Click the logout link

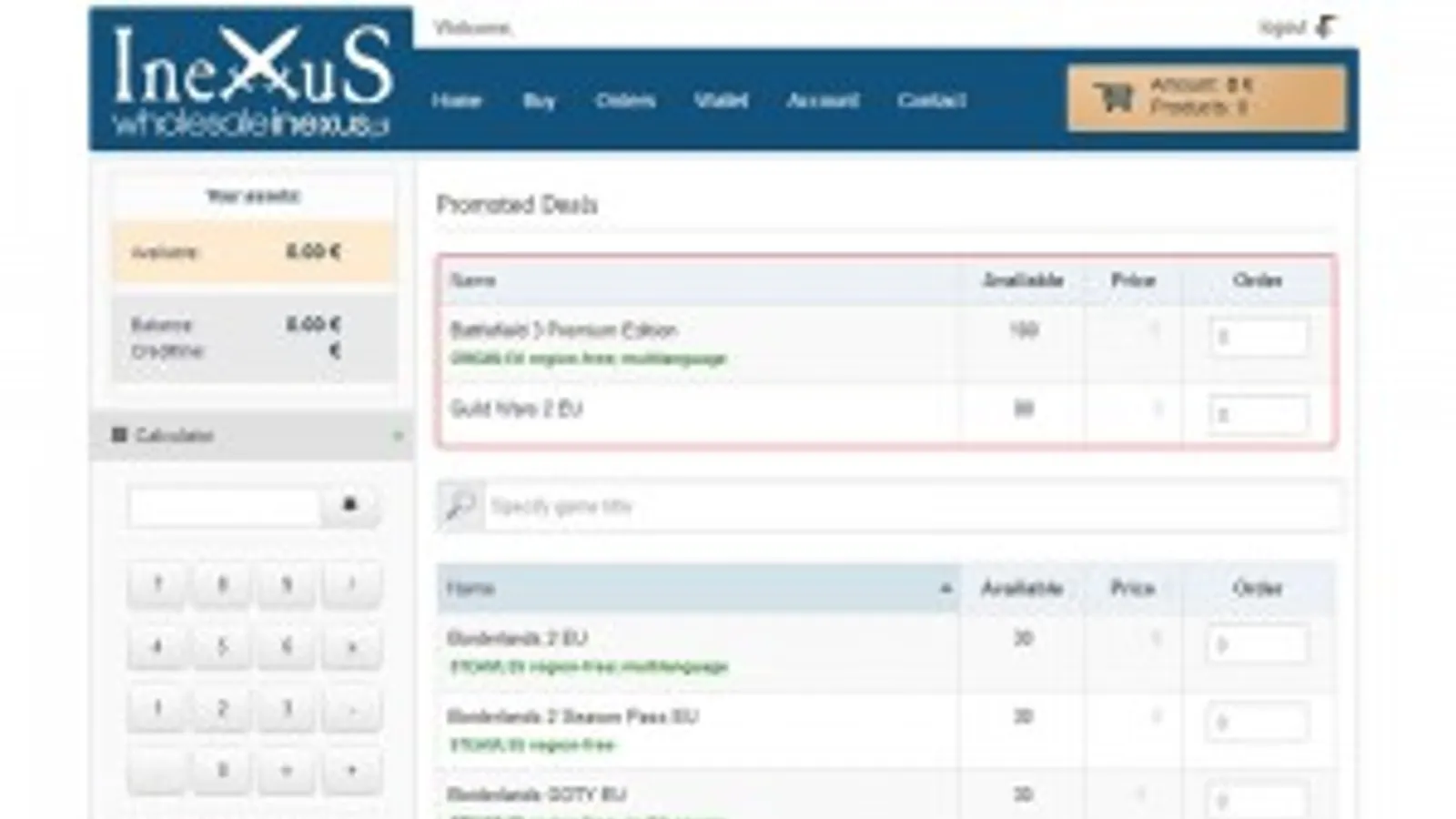[1282, 27]
